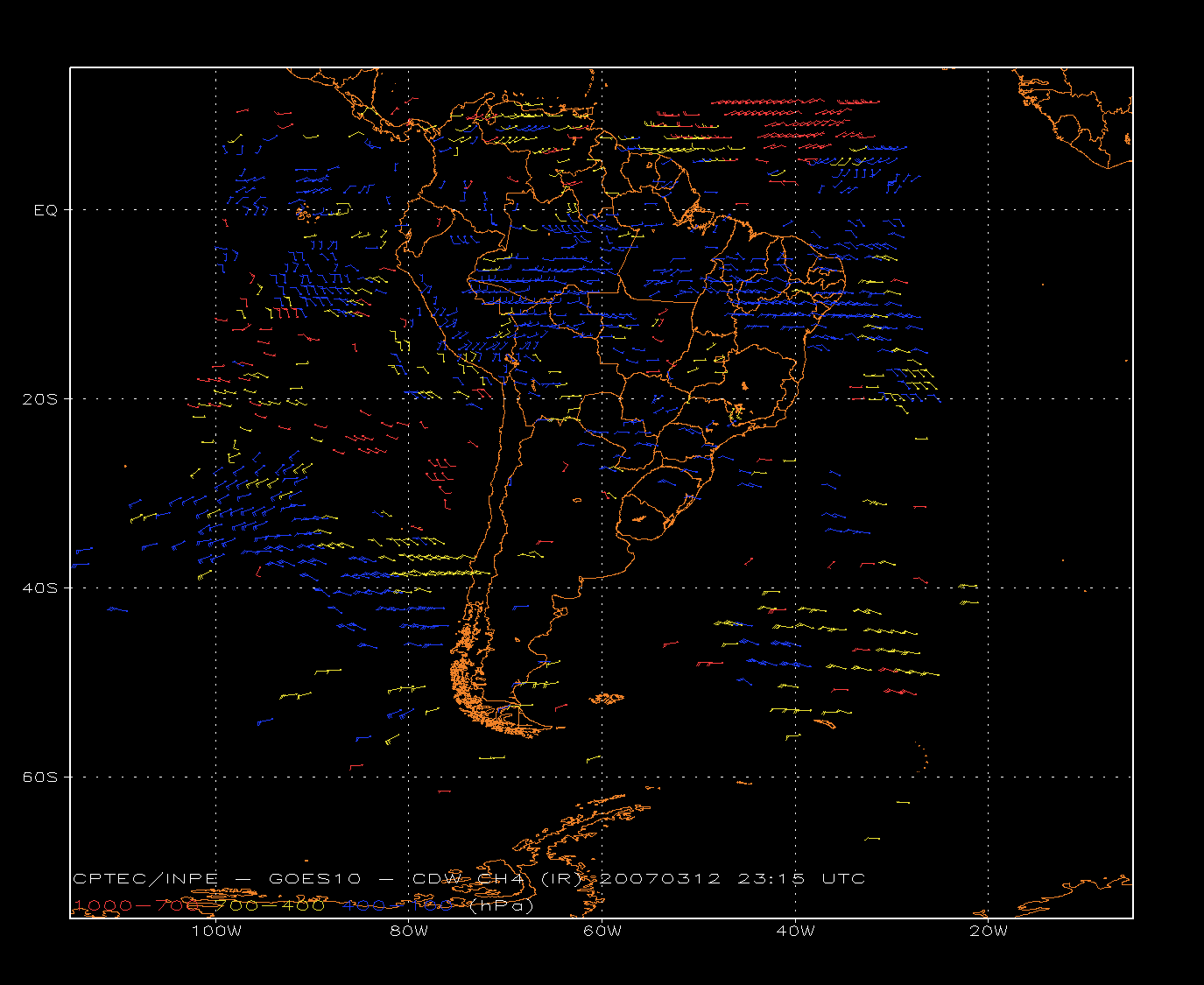Viewport: 1204px width, 985px height.
Task: Click the 20S latitude label
Action: point(39,398)
